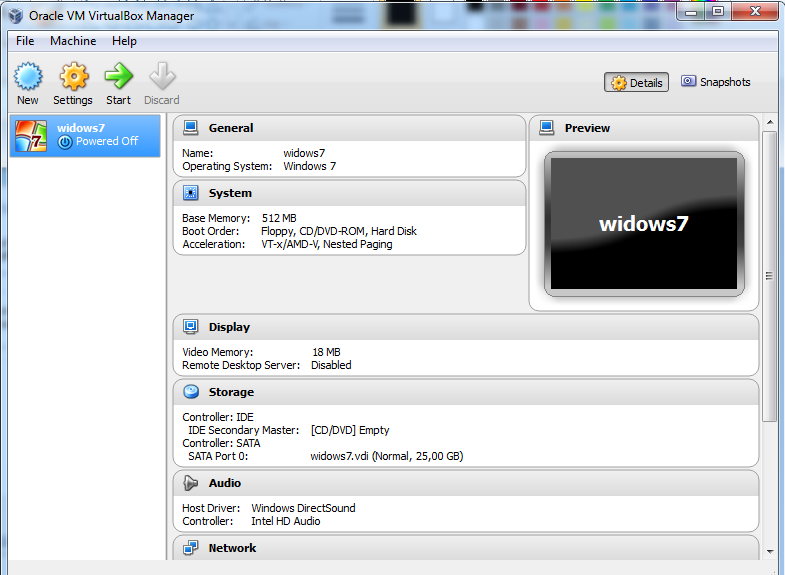Viewport: 785px width, 575px height.
Task: Click the Name value widows7 in General
Action: [x=304, y=153]
